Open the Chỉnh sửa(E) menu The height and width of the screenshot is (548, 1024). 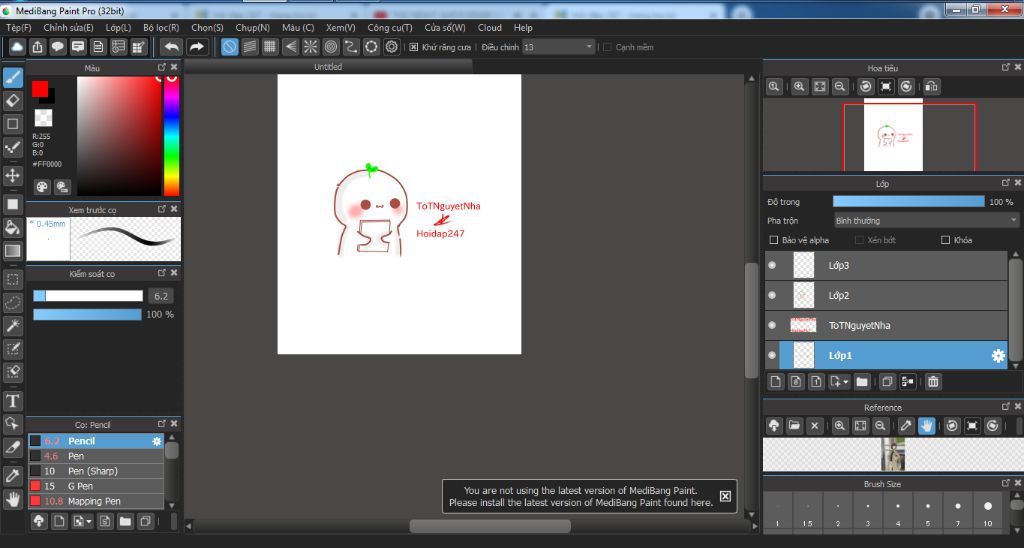pyautogui.click(x=69, y=27)
